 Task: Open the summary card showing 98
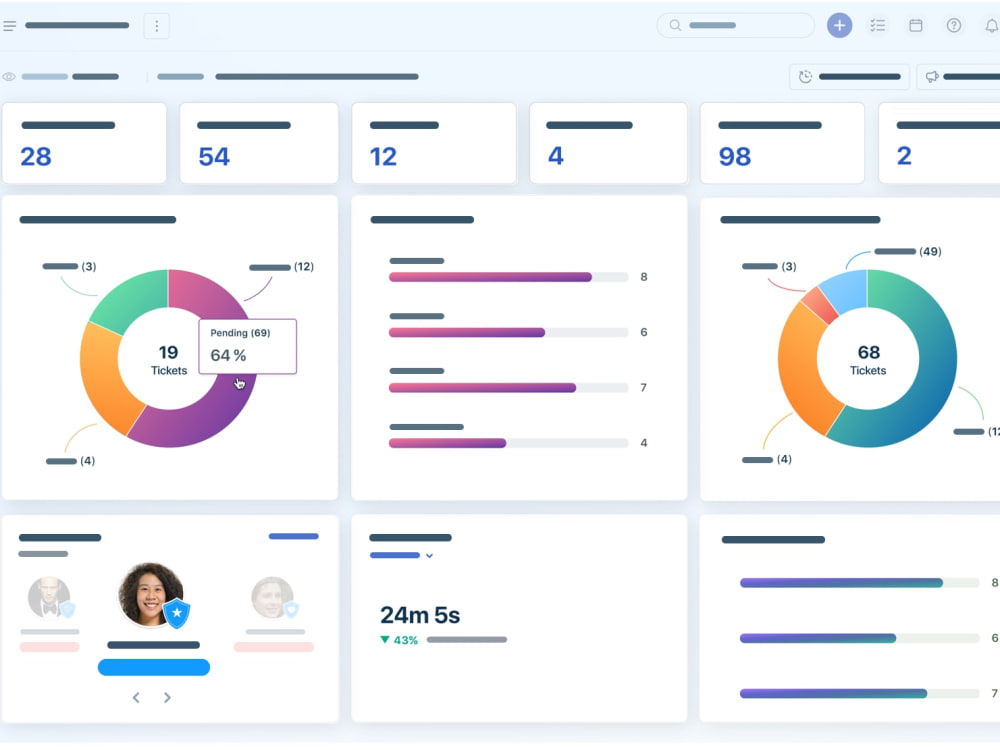pos(783,143)
